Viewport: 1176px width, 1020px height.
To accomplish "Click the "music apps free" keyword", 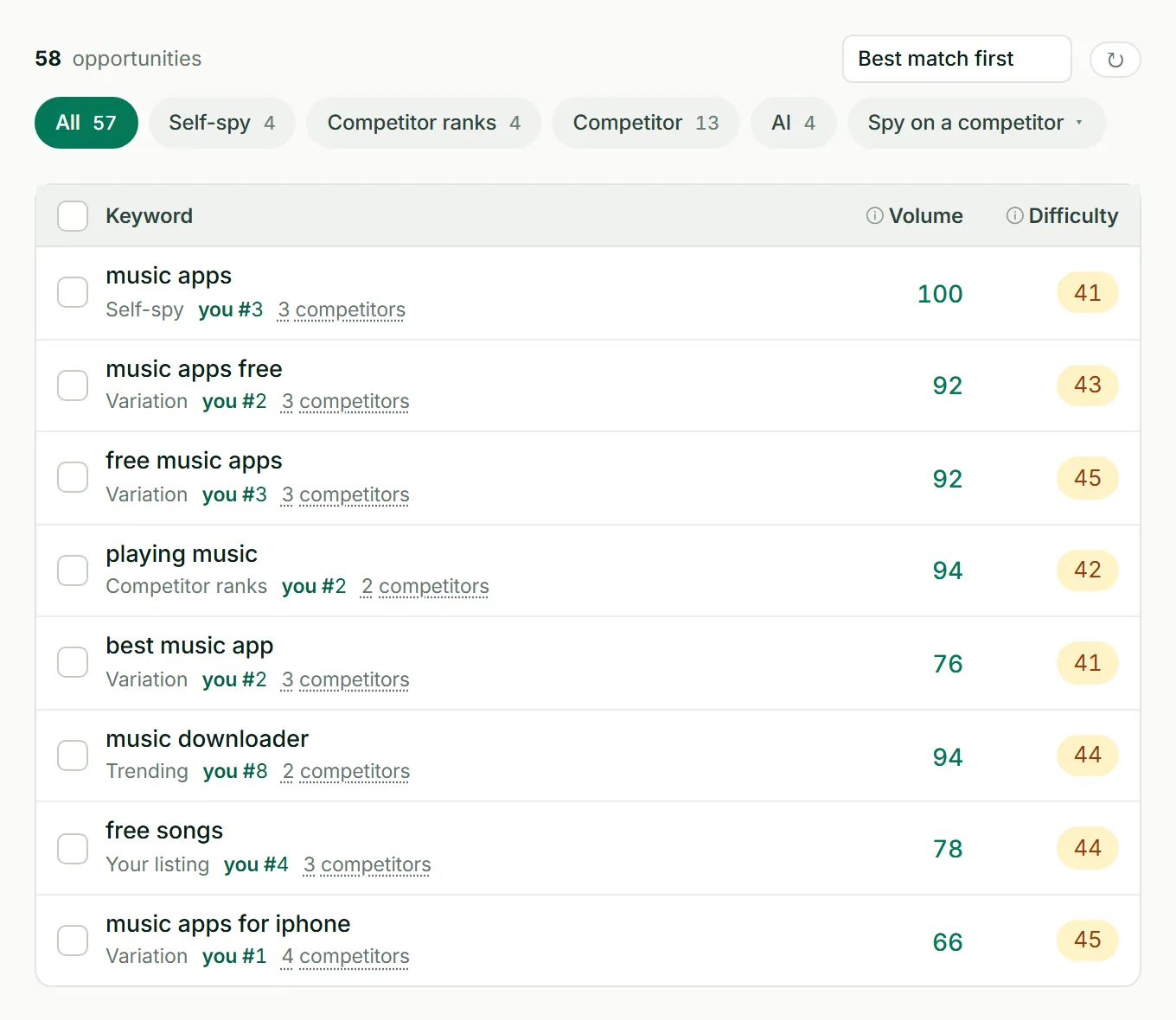I will tap(194, 369).
